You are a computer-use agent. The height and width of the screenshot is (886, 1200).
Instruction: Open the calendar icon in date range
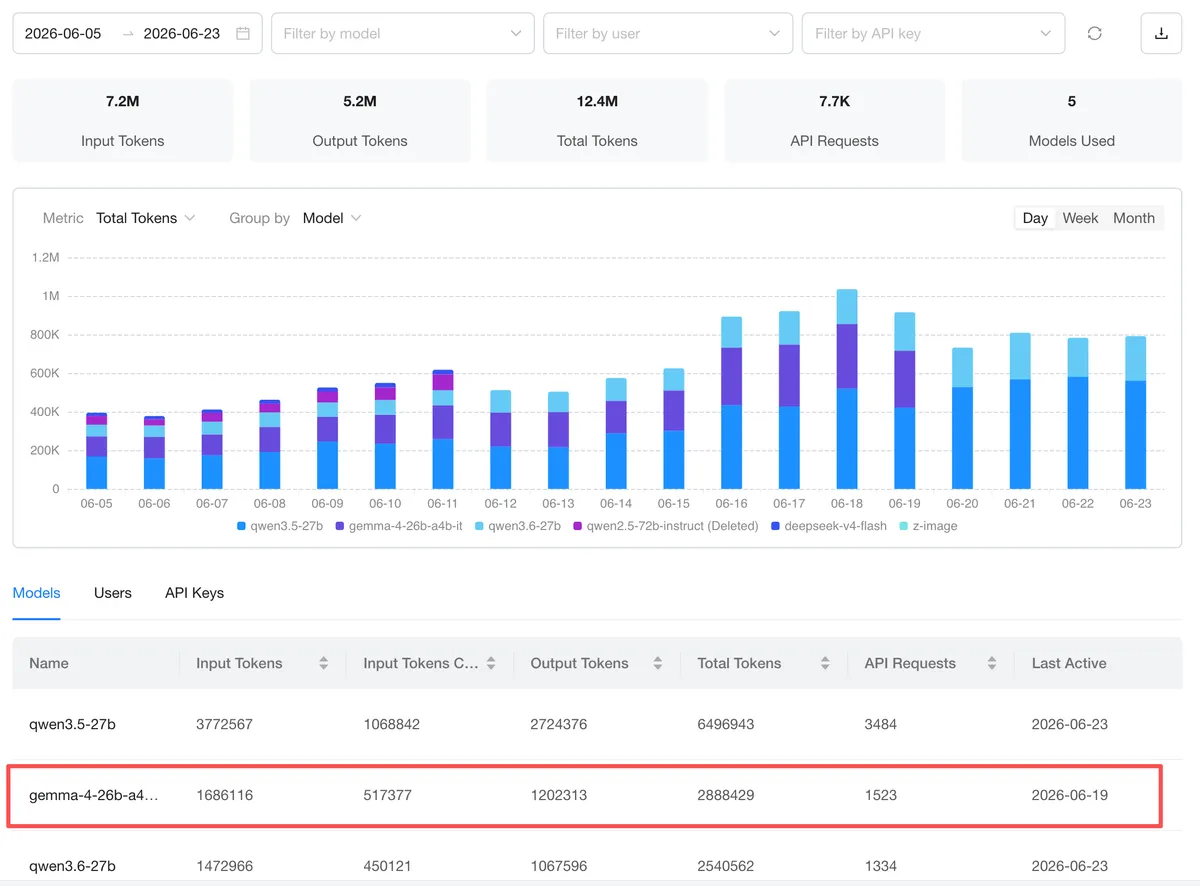(243, 33)
